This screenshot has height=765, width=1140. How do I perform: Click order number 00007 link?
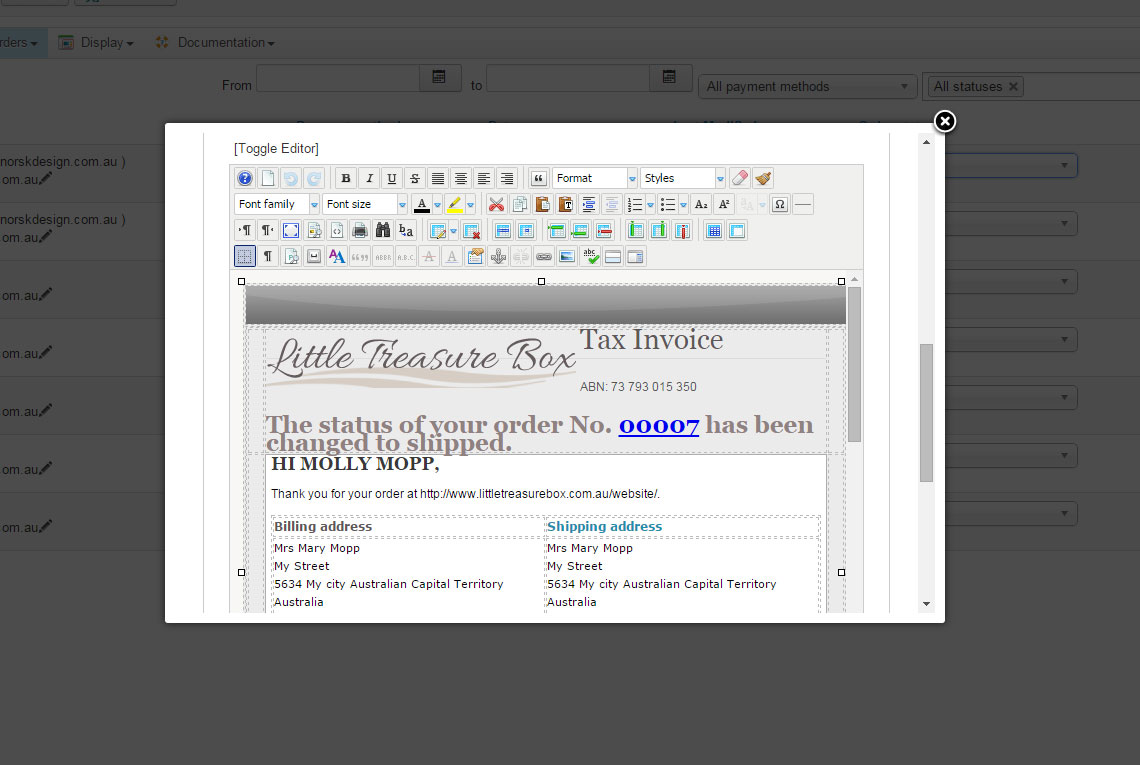point(658,425)
